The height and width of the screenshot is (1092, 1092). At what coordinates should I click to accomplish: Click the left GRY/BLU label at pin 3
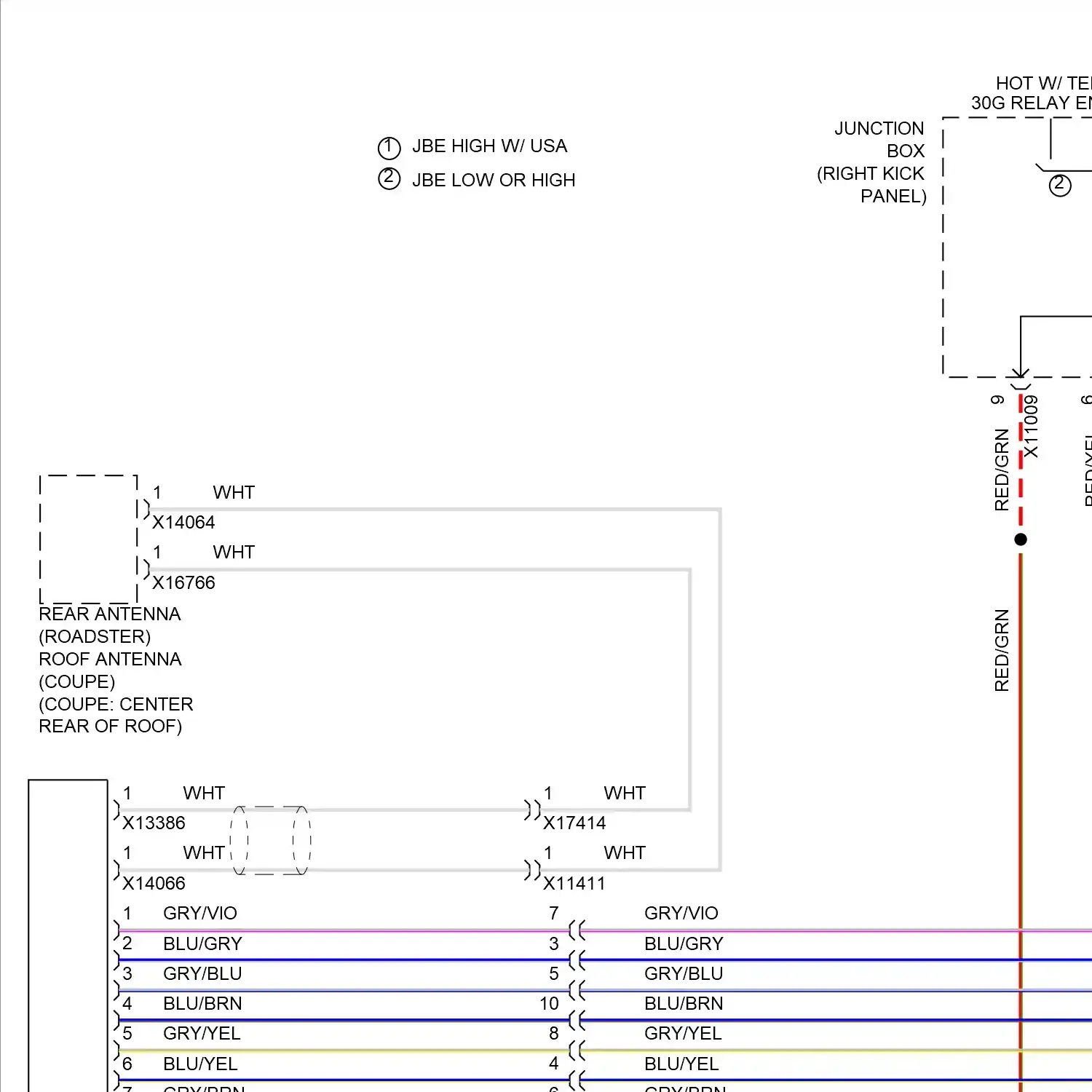(202, 974)
